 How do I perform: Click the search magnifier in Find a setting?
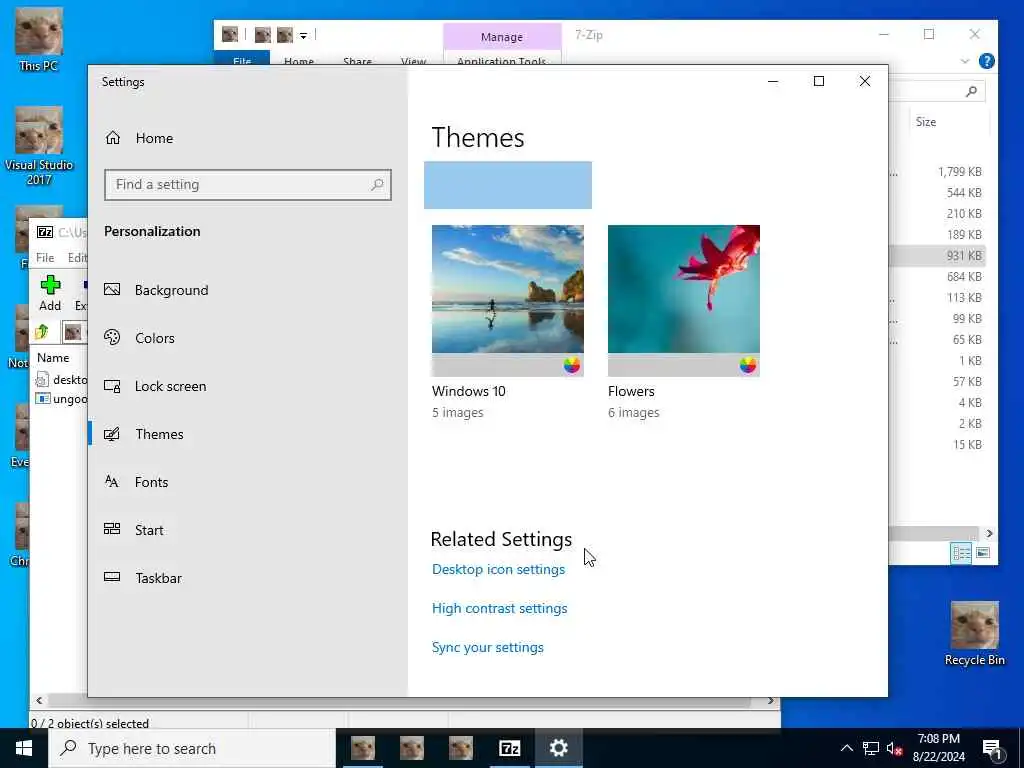pyautogui.click(x=377, y=185)
